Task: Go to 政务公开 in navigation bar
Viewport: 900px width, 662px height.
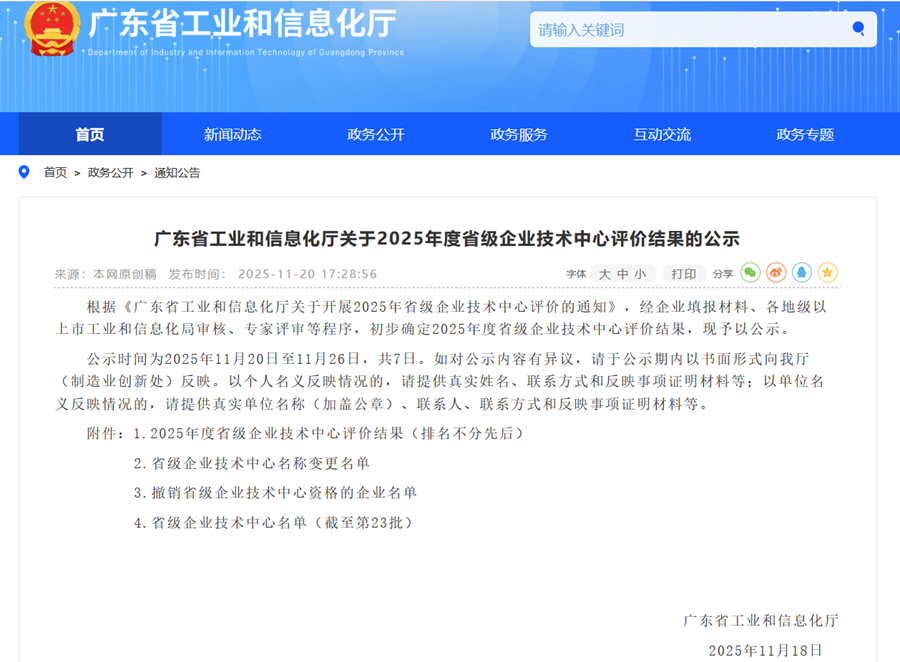Action: (376, 135)
